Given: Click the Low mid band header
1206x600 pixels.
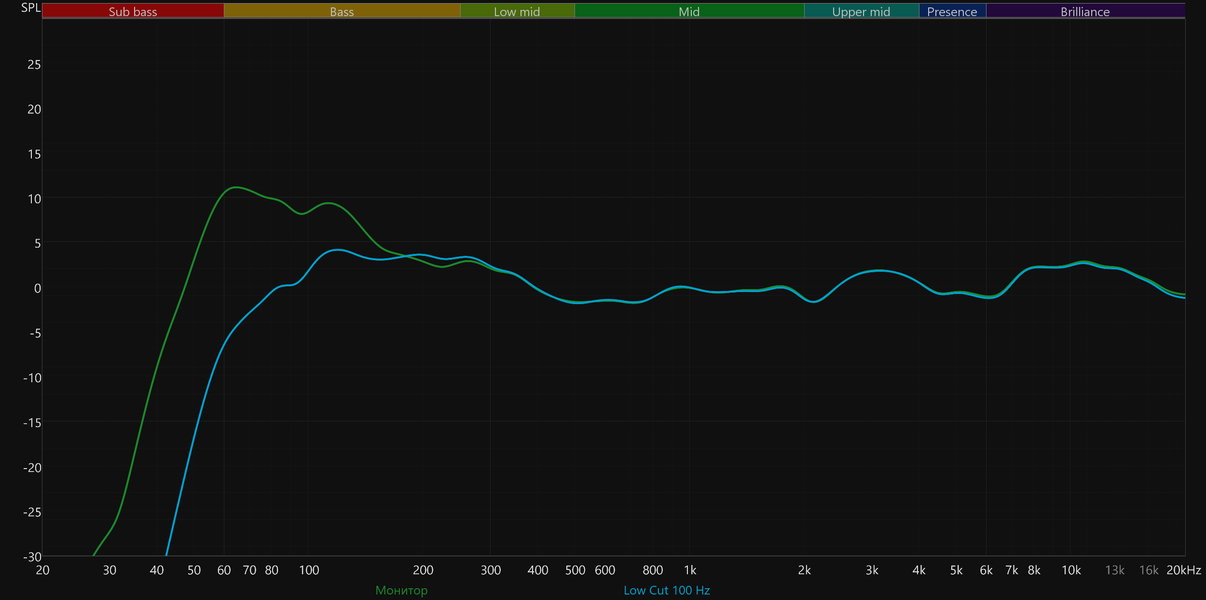Looking at the screenshot, I should (517, 11).
